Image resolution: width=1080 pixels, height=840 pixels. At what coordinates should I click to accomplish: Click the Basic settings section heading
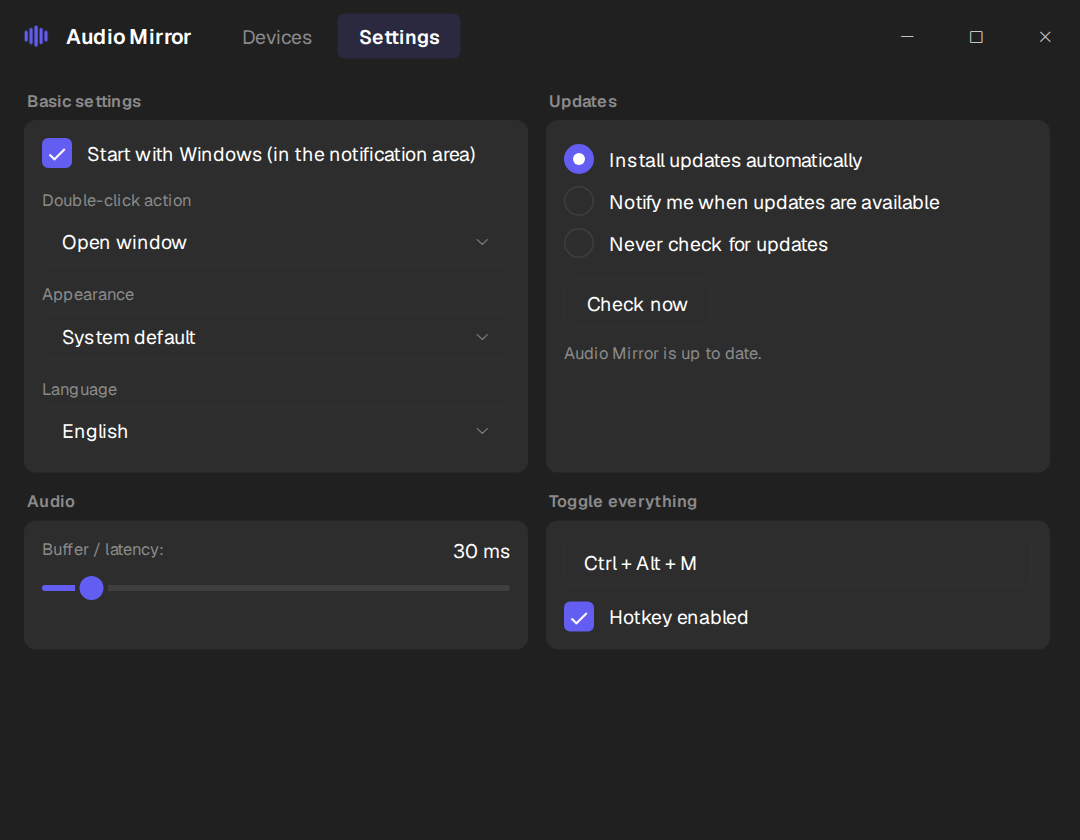click(84, 101)
